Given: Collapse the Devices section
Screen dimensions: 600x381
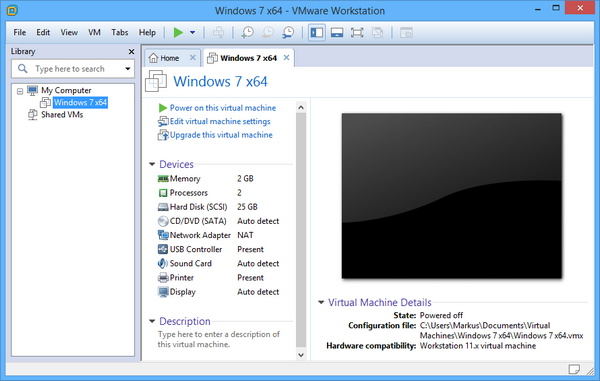Looking at the screenshot, I should 152,164.
